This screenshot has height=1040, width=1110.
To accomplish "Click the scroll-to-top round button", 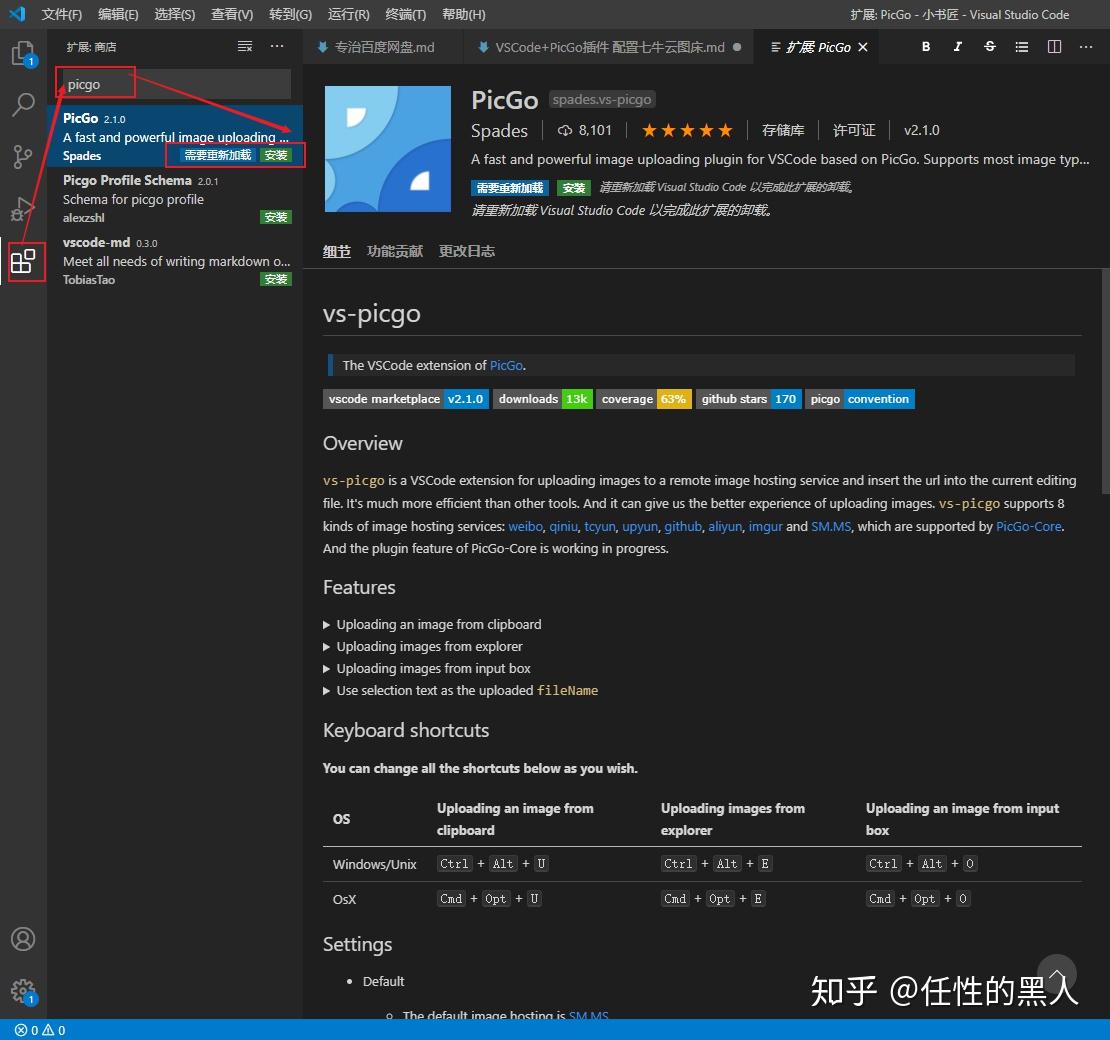I will pos(1057,973).
